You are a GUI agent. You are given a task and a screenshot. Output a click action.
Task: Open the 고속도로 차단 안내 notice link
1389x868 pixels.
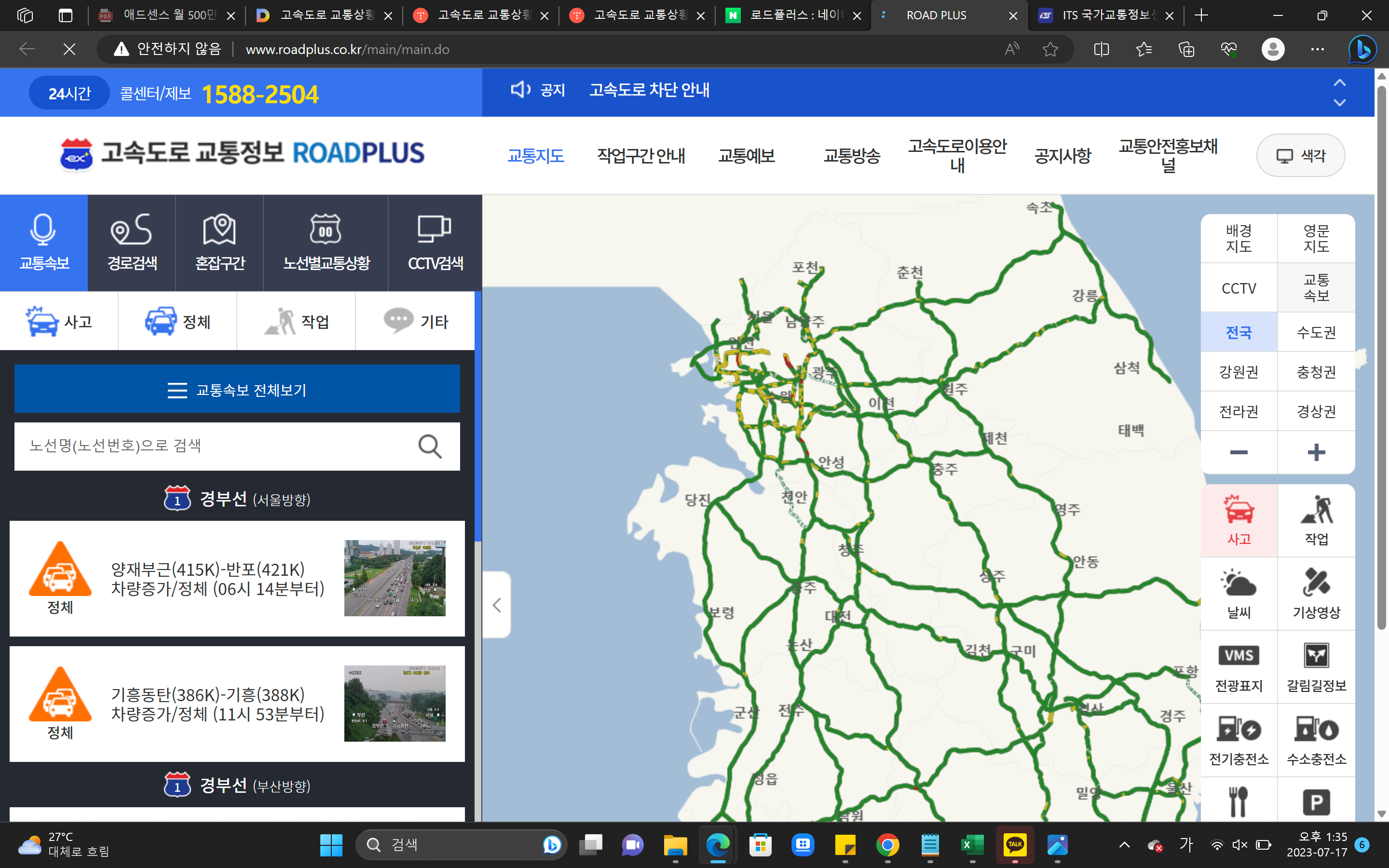point(649,90)
